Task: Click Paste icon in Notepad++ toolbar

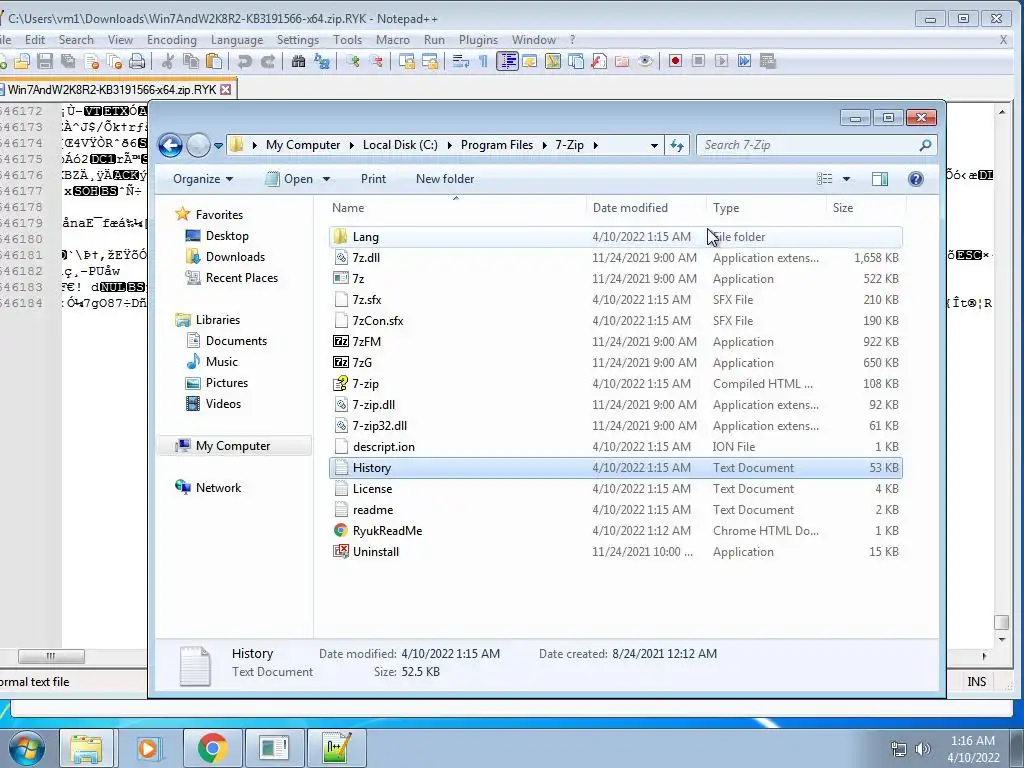Action: pos(214,61)
